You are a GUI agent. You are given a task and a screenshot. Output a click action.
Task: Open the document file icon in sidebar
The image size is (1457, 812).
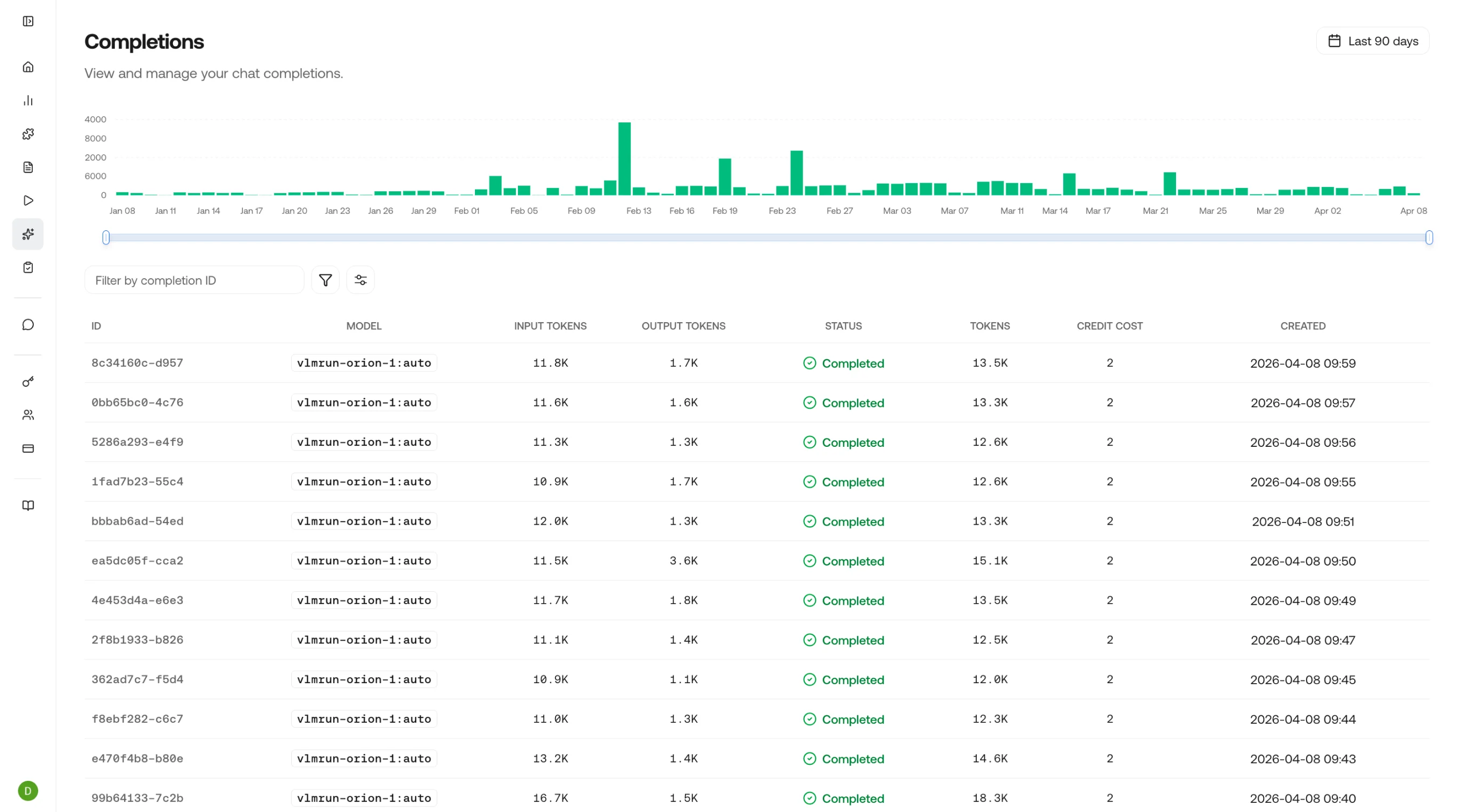tap(28, 168)
